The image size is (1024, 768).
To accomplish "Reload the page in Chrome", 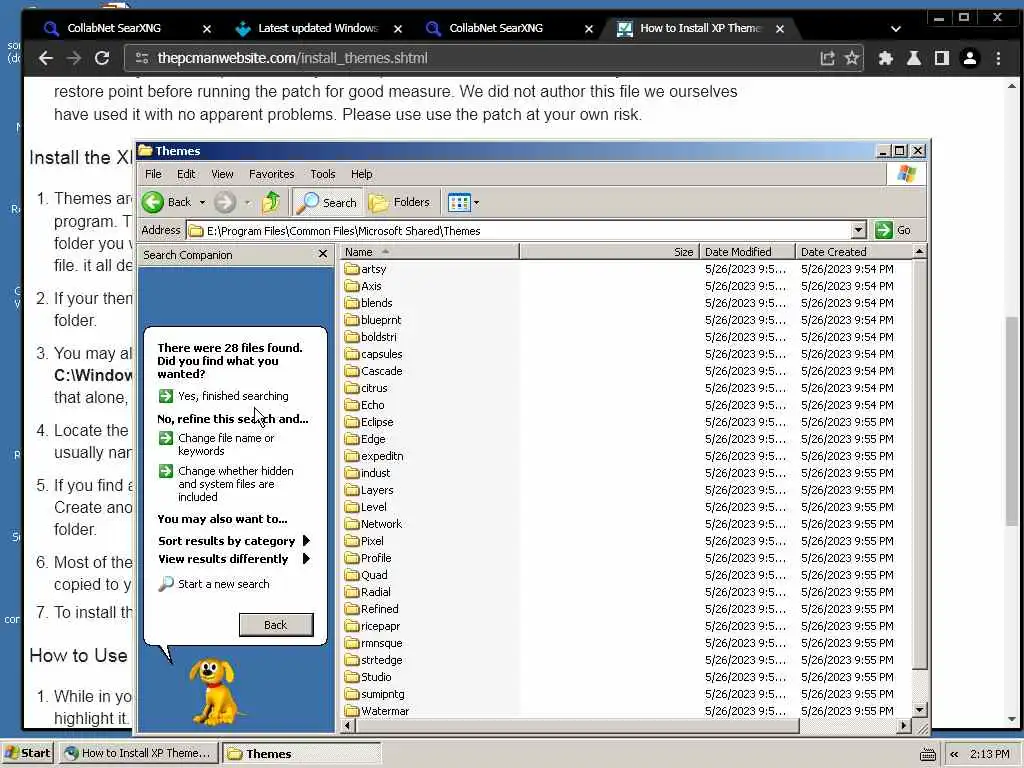I will coord(102,58).
